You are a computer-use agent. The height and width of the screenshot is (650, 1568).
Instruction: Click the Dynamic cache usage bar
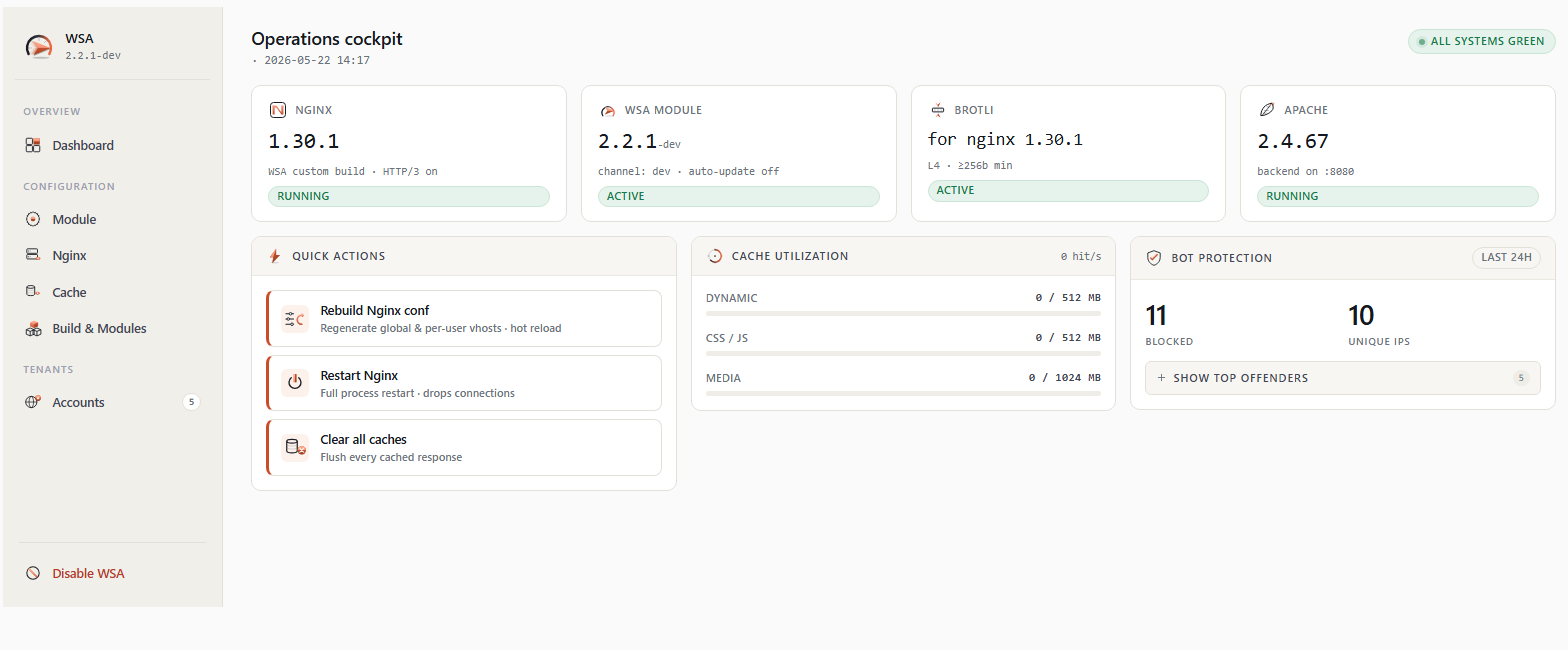[903, 314]
